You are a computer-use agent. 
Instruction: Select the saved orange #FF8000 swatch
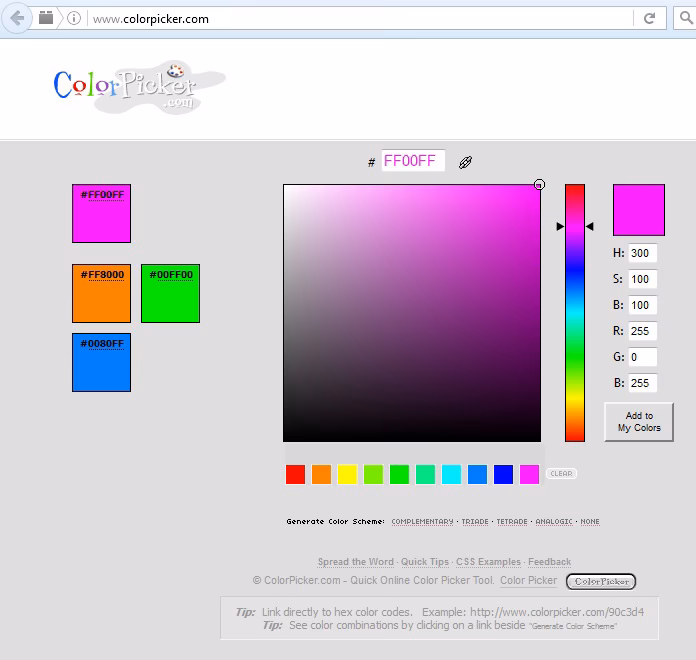coord(101,293)
